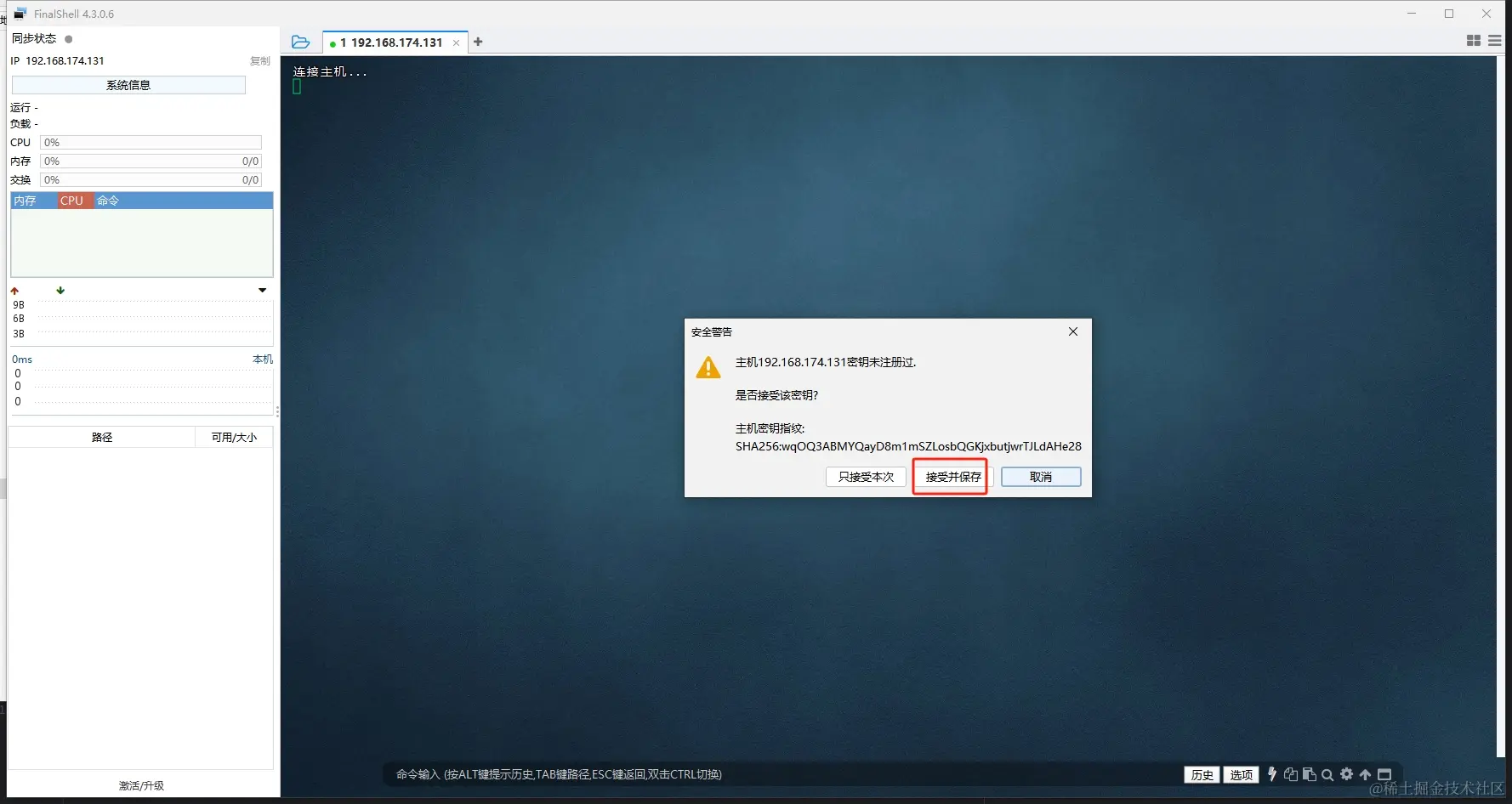Click the 连接主机... terminal text
This screenshot has height=804, width=1512.
tap(330, 72)
